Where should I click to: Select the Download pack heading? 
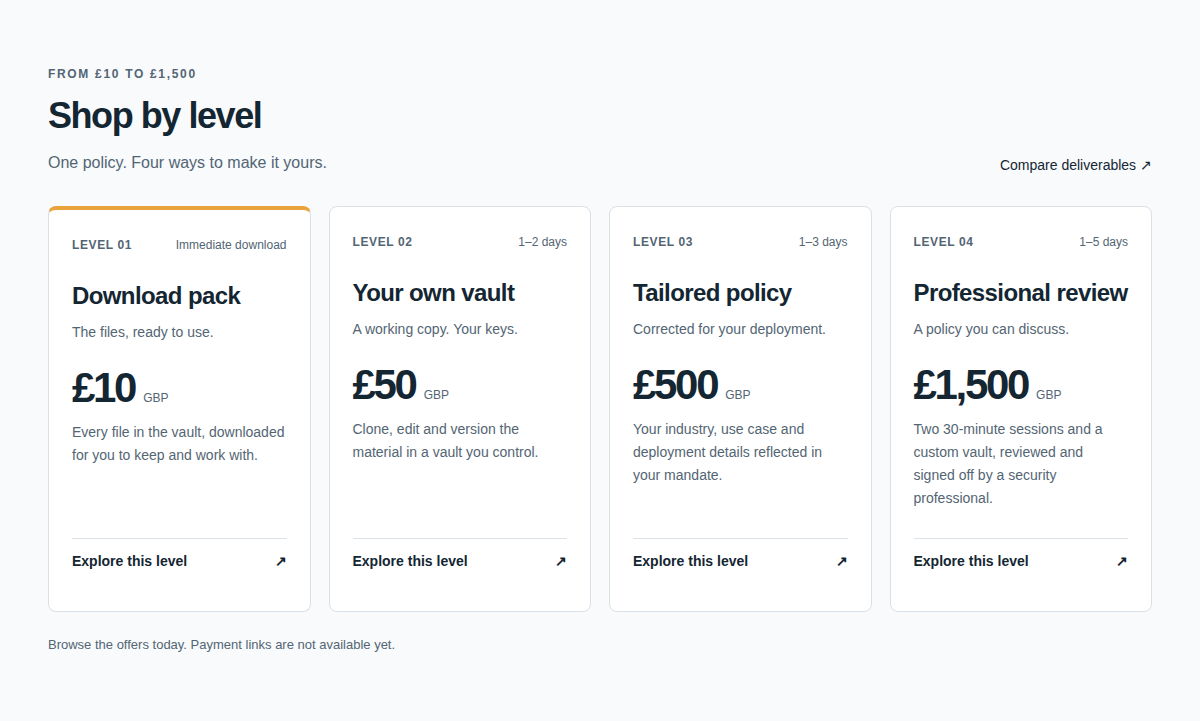(156, 296)
